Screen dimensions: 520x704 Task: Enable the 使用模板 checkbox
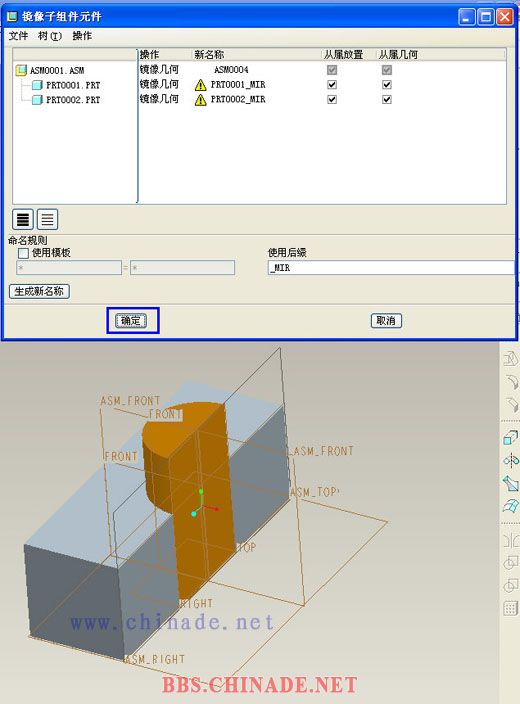[23, 253]
